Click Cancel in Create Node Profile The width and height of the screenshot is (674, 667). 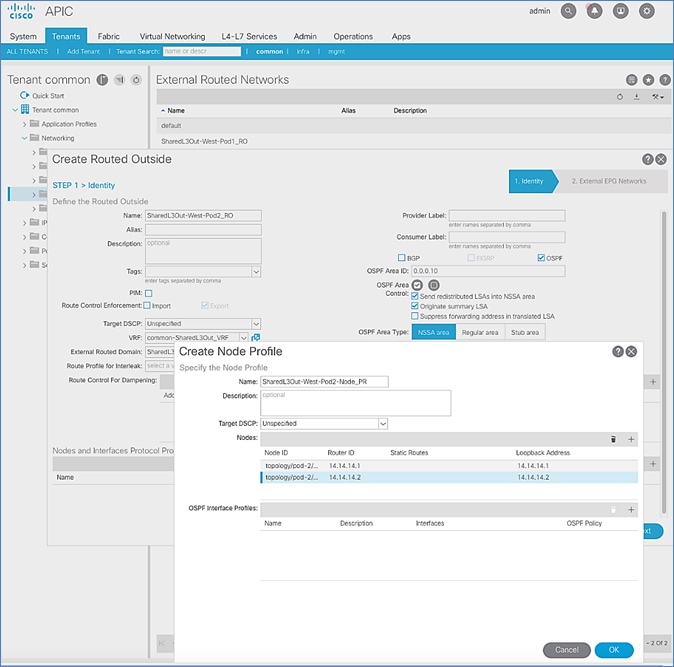[x=567, y=650]
